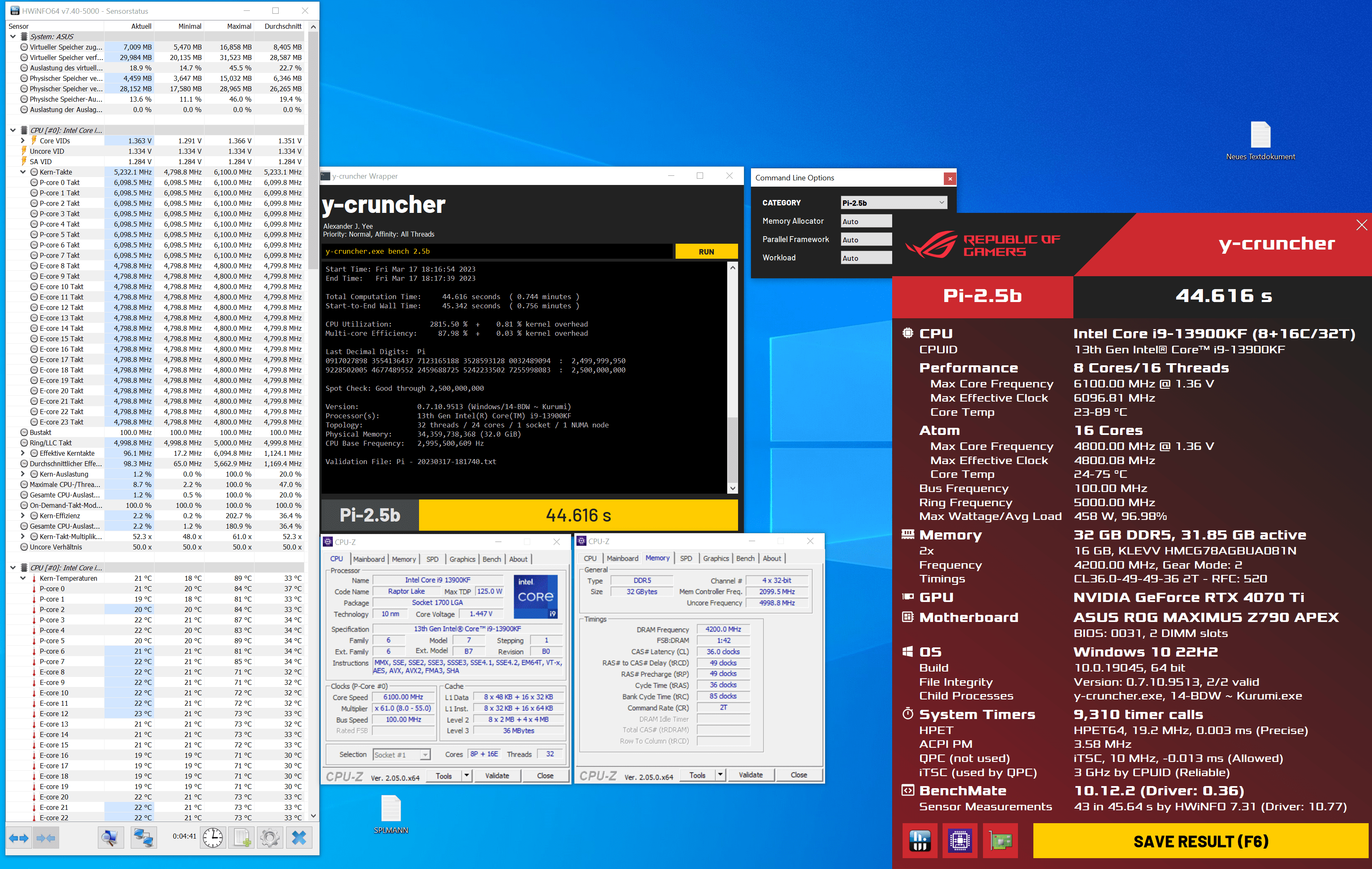Open About tab in right CPU-Z
This screenshot has width=1372, height=869.
(x=772, y=559)
